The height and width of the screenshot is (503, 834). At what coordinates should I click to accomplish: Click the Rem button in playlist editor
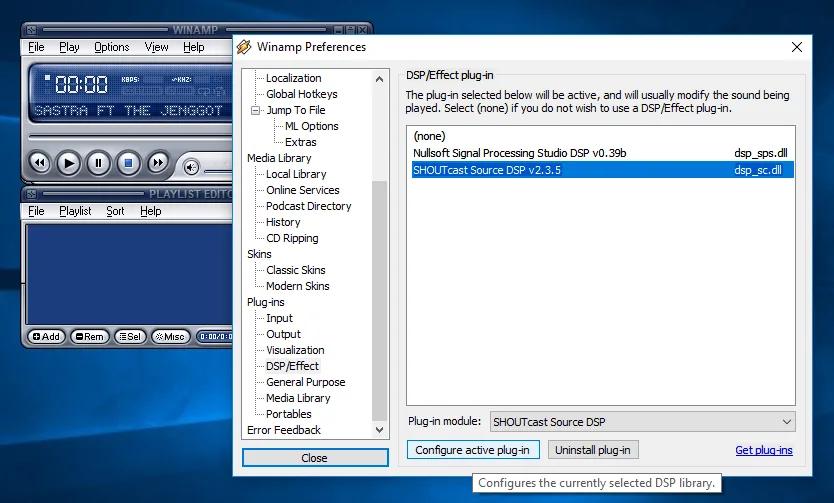[89, 337]
